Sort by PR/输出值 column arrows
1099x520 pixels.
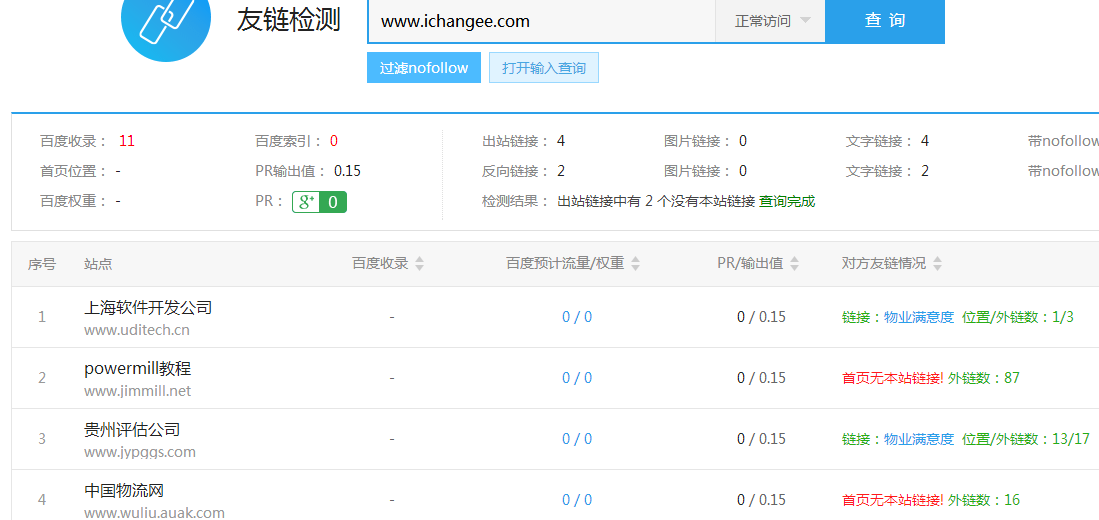[x=795, y=264]
